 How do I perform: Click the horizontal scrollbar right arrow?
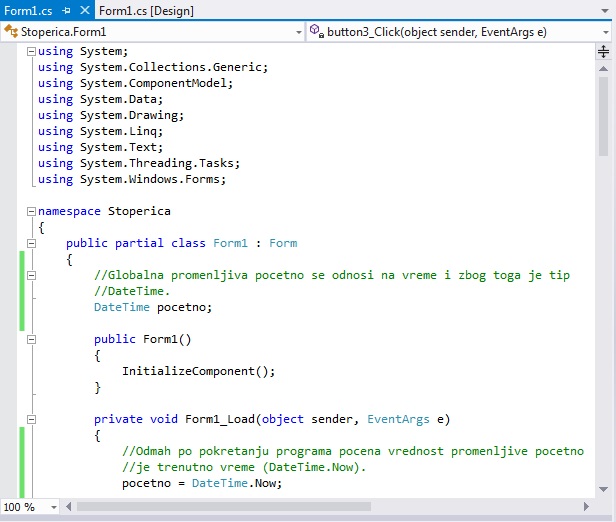588,507
